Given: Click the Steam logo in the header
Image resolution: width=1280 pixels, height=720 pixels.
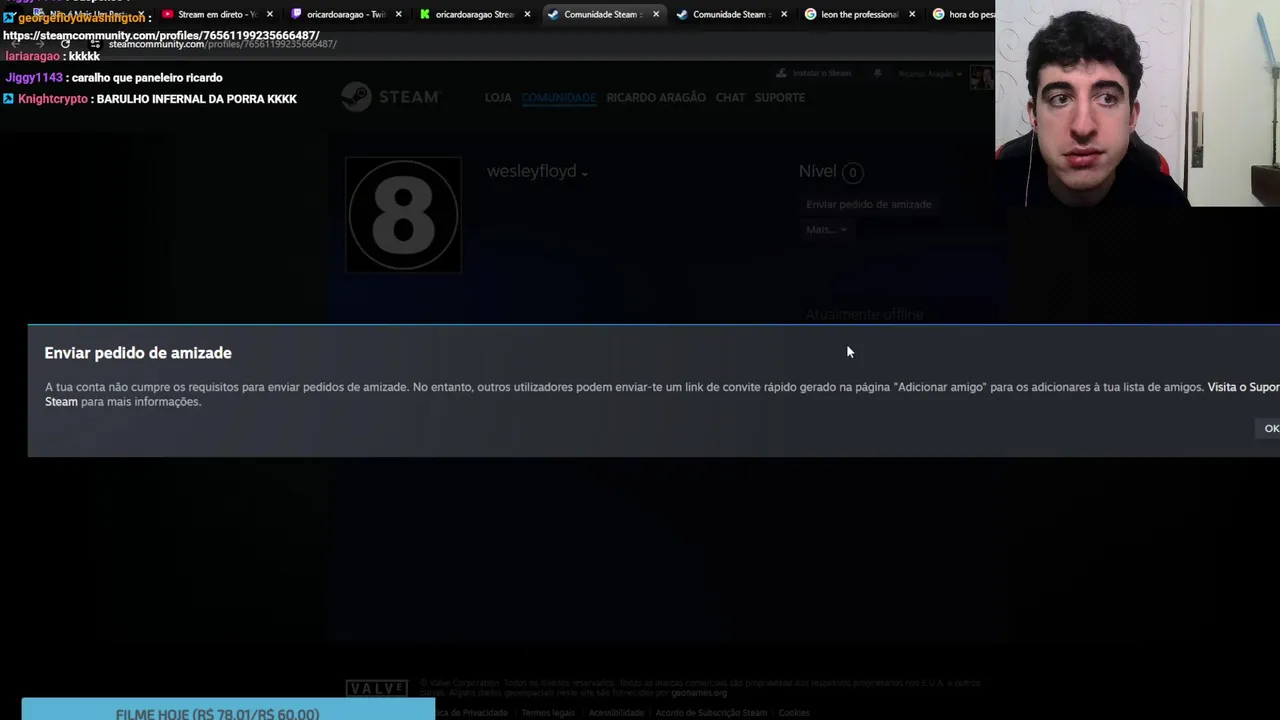Looking at the screenshot, I should coord(390,97).
